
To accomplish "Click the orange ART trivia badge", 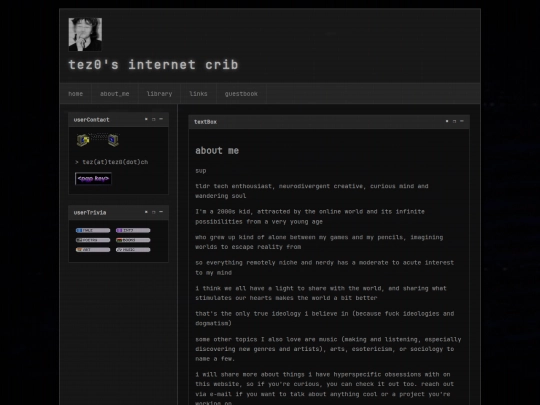I will 93,250.
